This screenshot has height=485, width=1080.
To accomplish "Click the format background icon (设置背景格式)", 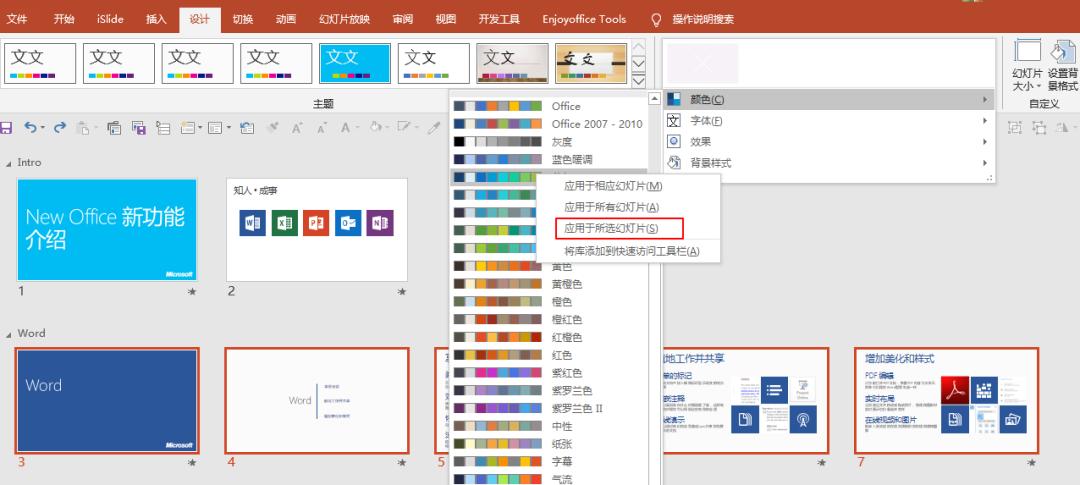I will click(1063, 52).
